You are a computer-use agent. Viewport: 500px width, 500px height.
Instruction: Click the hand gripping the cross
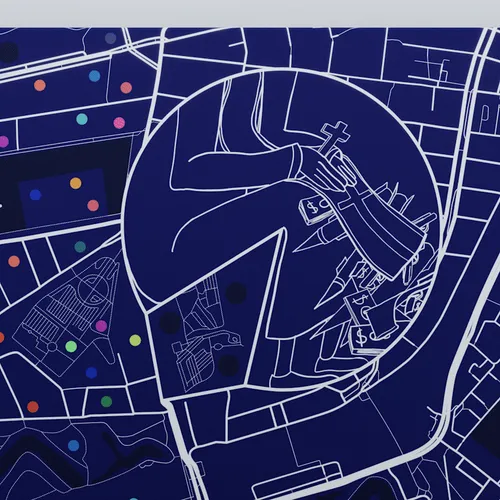tap(332, 171)
